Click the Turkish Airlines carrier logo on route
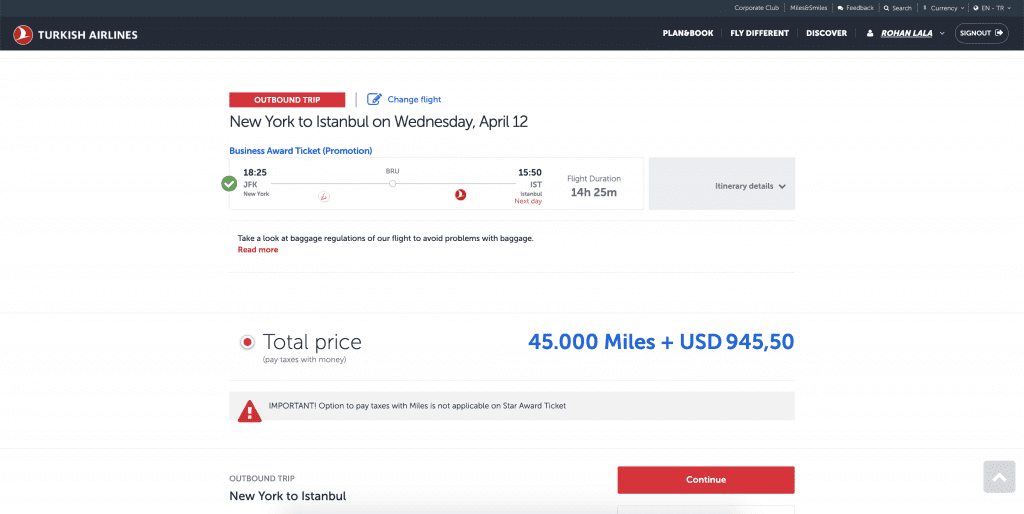The width and height of the screenshot is (1024, 514). coord(460,195)
